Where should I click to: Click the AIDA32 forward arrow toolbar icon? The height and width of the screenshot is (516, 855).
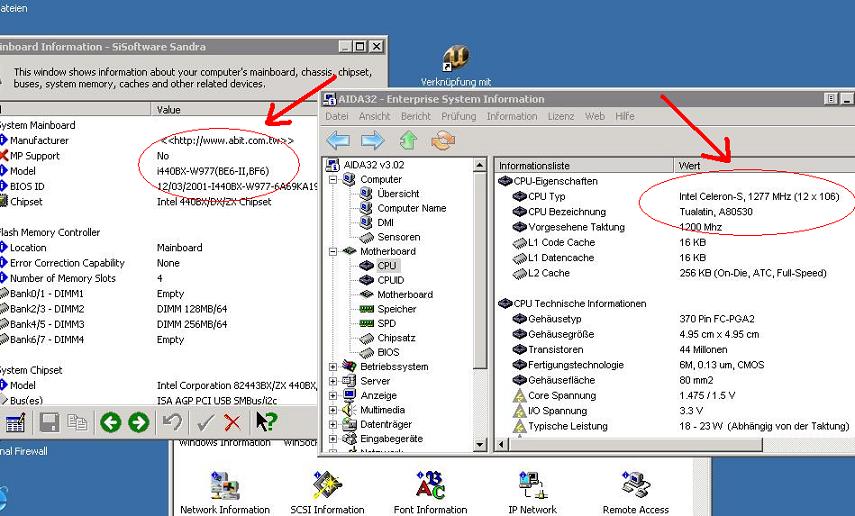point(372,141)
